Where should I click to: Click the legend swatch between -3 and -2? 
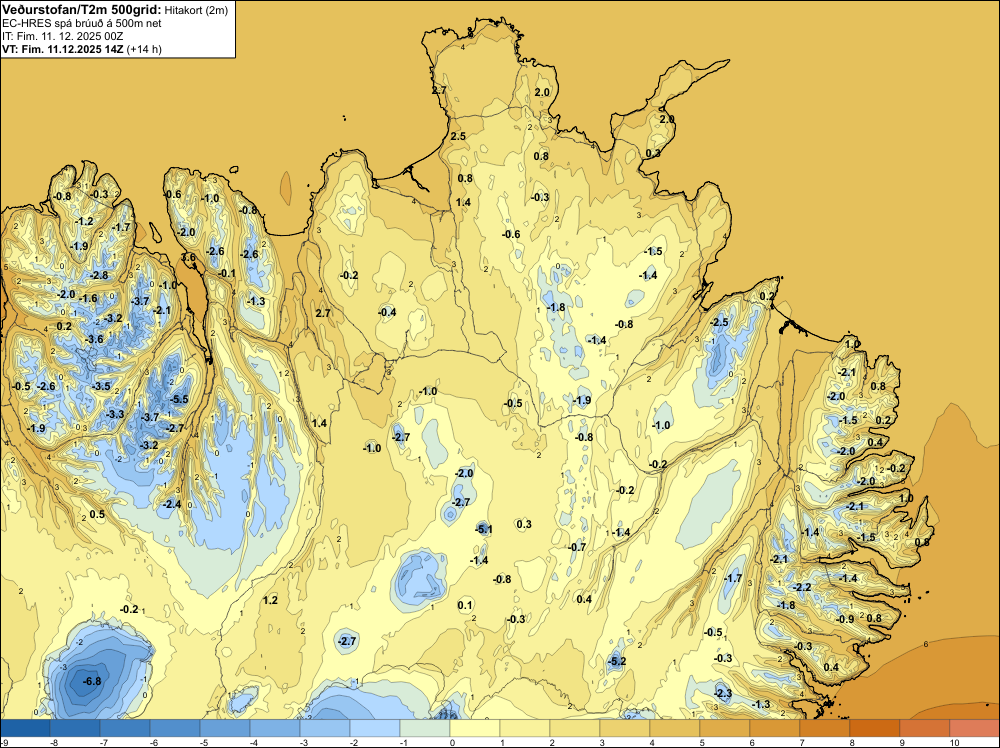[325, 728]
